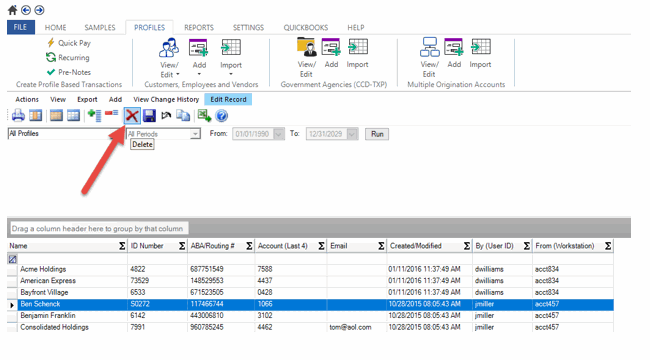Switch to the REPORTS tab

point(199,27)
